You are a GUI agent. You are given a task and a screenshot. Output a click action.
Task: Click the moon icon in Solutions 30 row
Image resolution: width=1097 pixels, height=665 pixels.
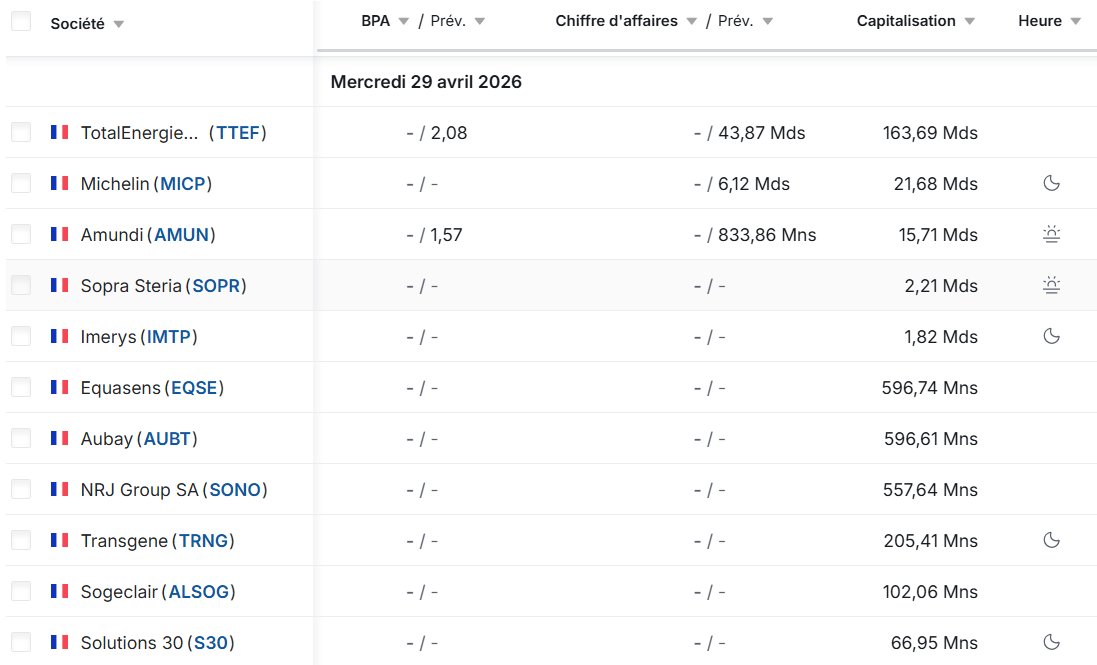1052,642
